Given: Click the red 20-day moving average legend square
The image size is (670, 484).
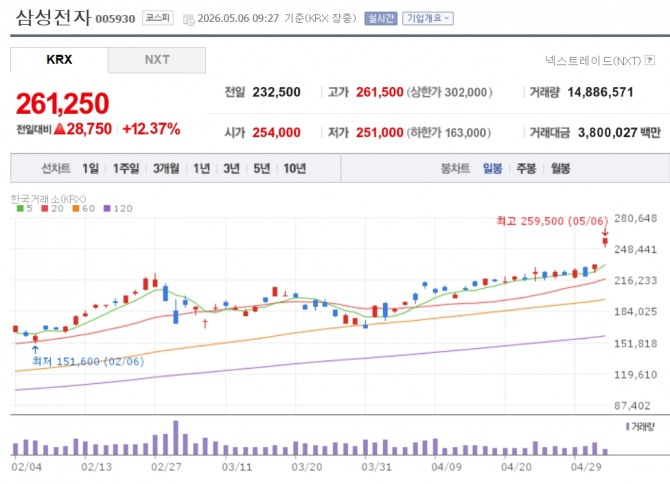Looking at the screenshot, I should tap(45, 208).
